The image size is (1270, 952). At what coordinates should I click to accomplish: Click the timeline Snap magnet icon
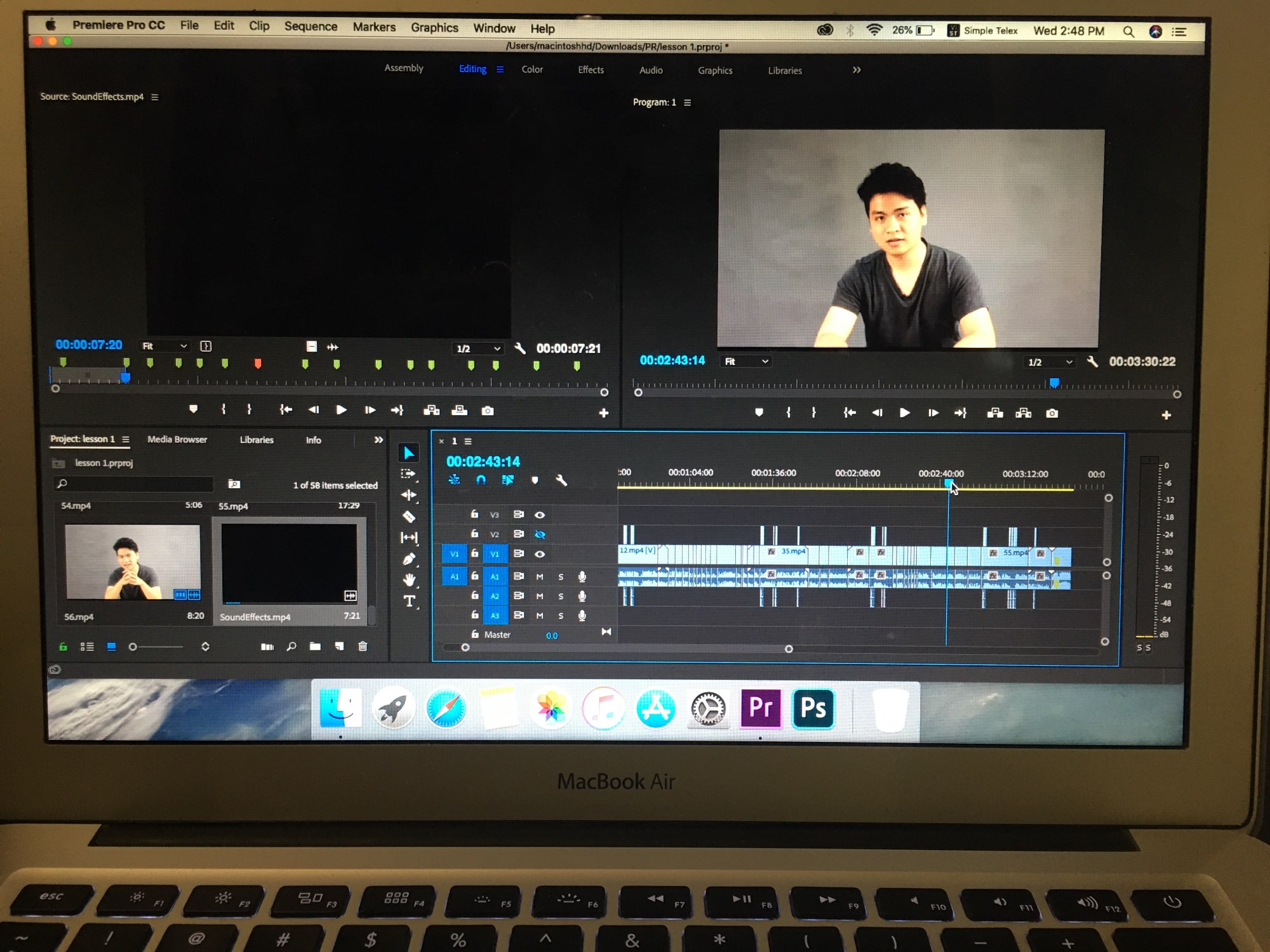pyautogui.click(x=481, y=480)
